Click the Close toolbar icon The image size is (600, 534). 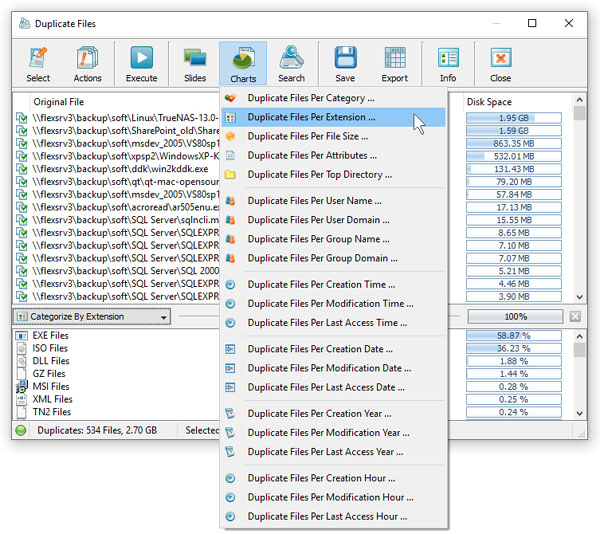click(x=501, y=64)
